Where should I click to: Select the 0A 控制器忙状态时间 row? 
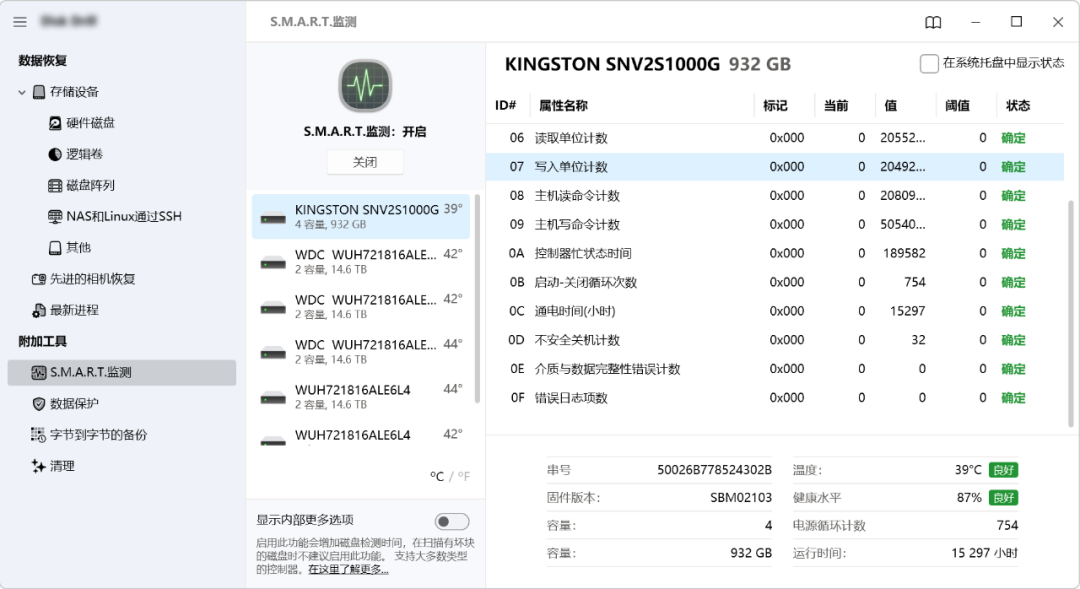tap(775, 254)
